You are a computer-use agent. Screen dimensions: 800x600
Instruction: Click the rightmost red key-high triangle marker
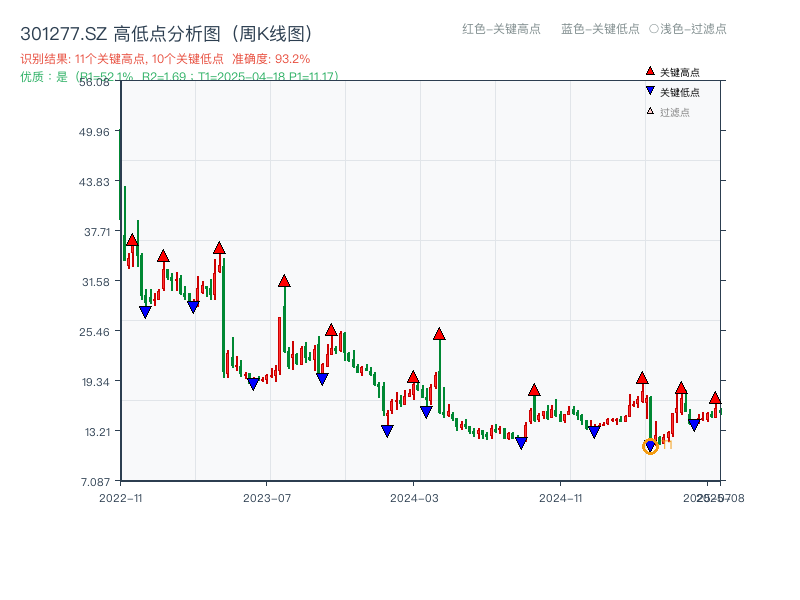tap(716, 399)
